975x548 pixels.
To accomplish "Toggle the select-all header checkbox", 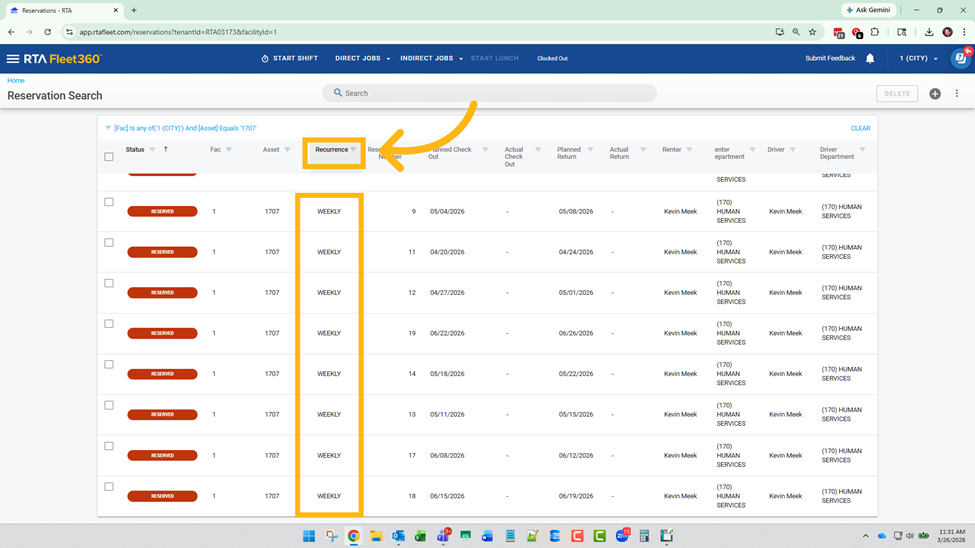I will (109, 157).
